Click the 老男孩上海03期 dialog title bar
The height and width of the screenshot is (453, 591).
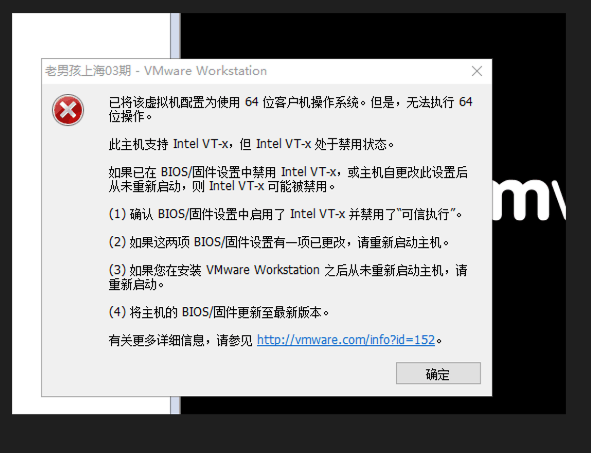(266, 71)
